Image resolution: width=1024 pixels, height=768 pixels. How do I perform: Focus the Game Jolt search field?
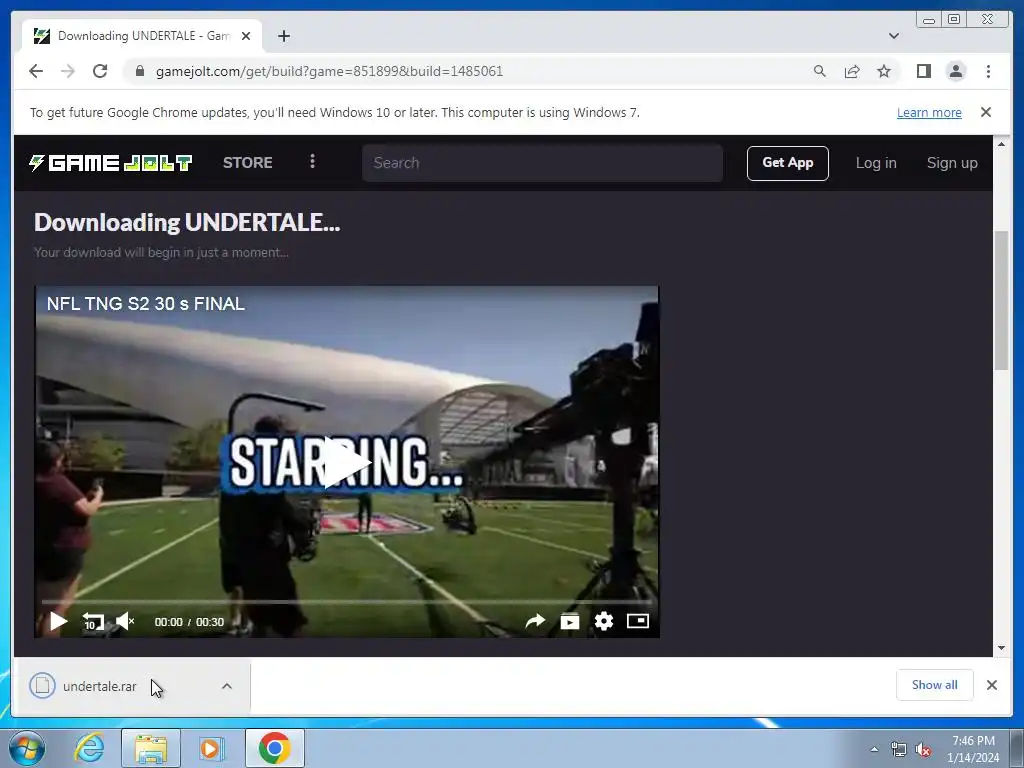tap(542, 163)
